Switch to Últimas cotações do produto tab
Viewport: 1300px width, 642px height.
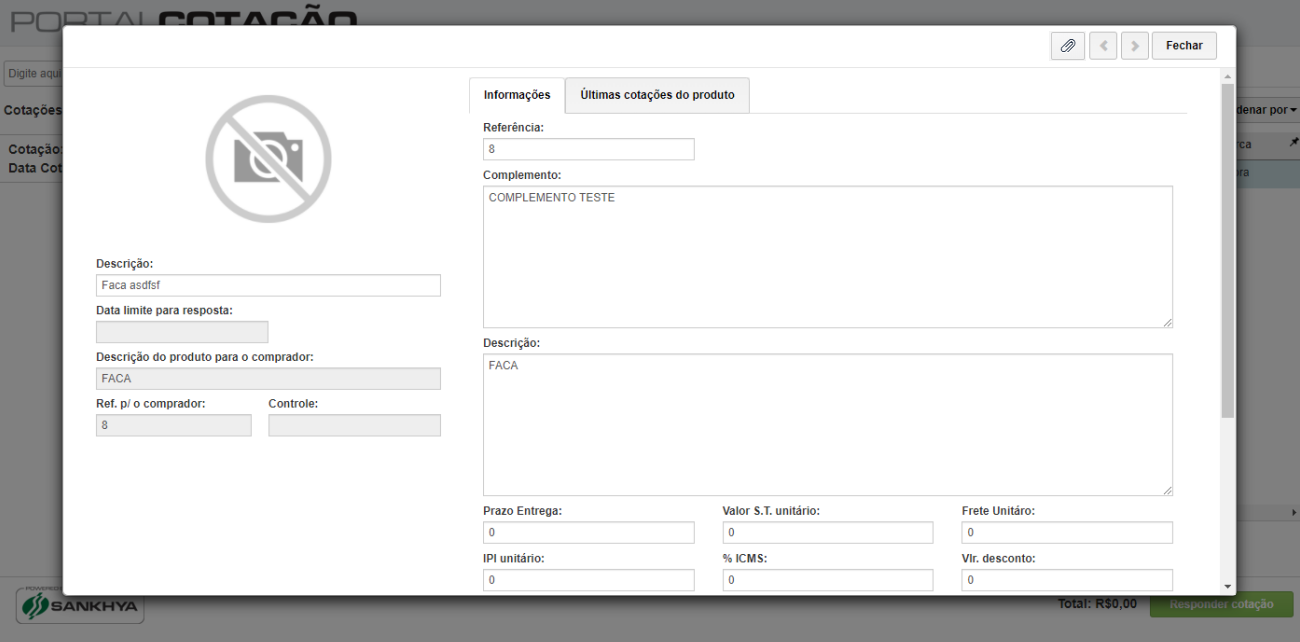coord(657,95)
